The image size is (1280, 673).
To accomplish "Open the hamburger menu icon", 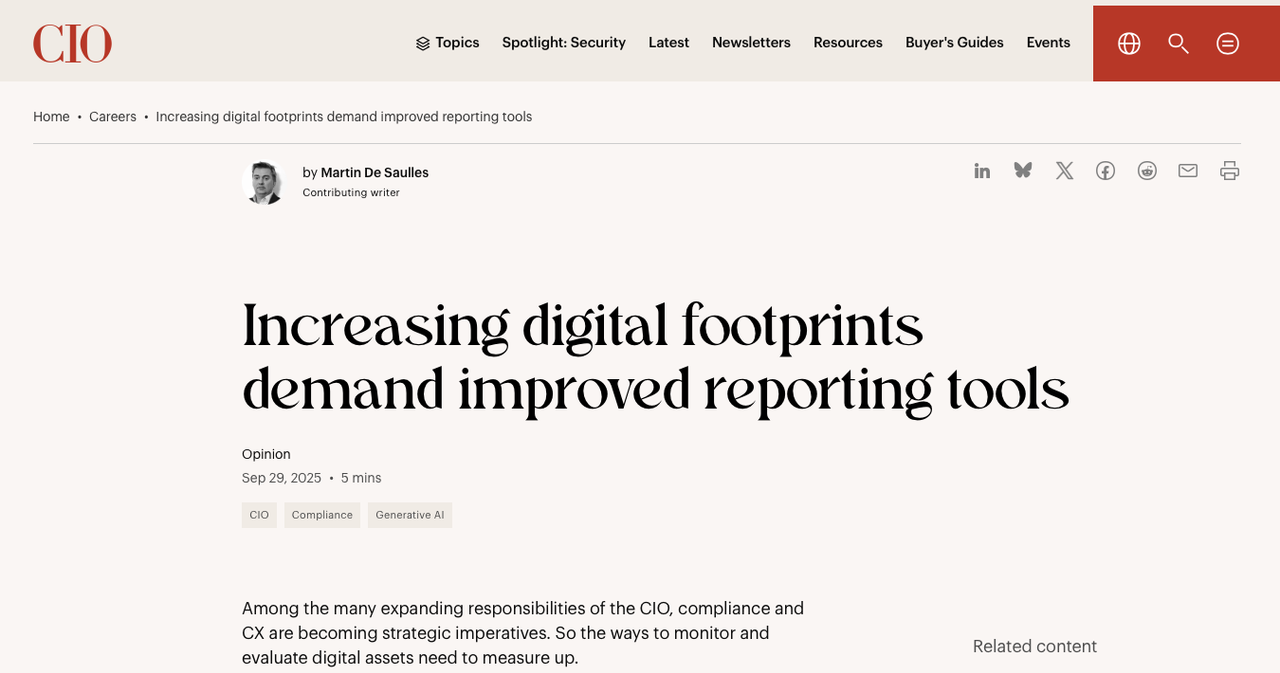I will click(1228, 43).
